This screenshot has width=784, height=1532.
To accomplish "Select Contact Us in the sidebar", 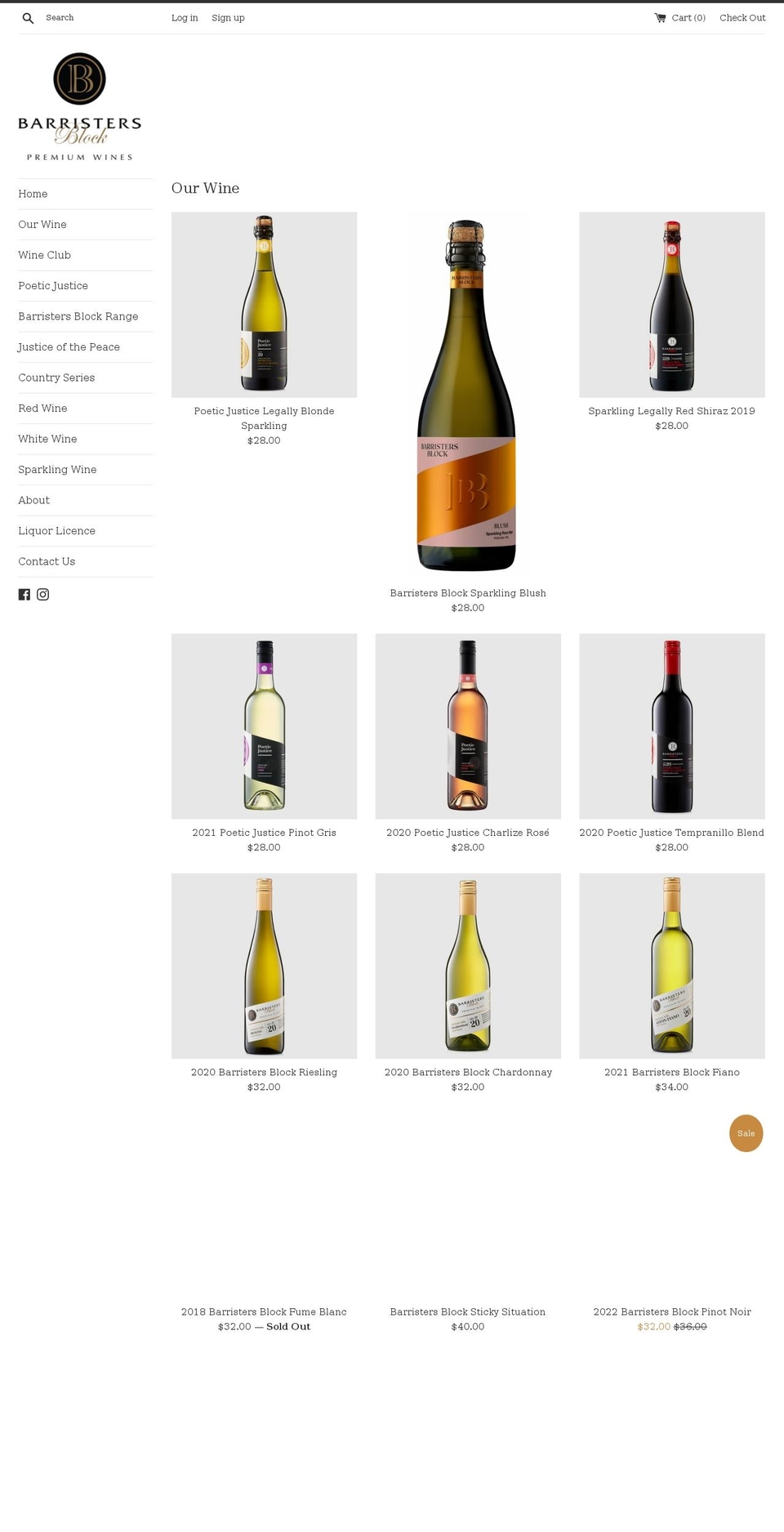I will (47, 561).
